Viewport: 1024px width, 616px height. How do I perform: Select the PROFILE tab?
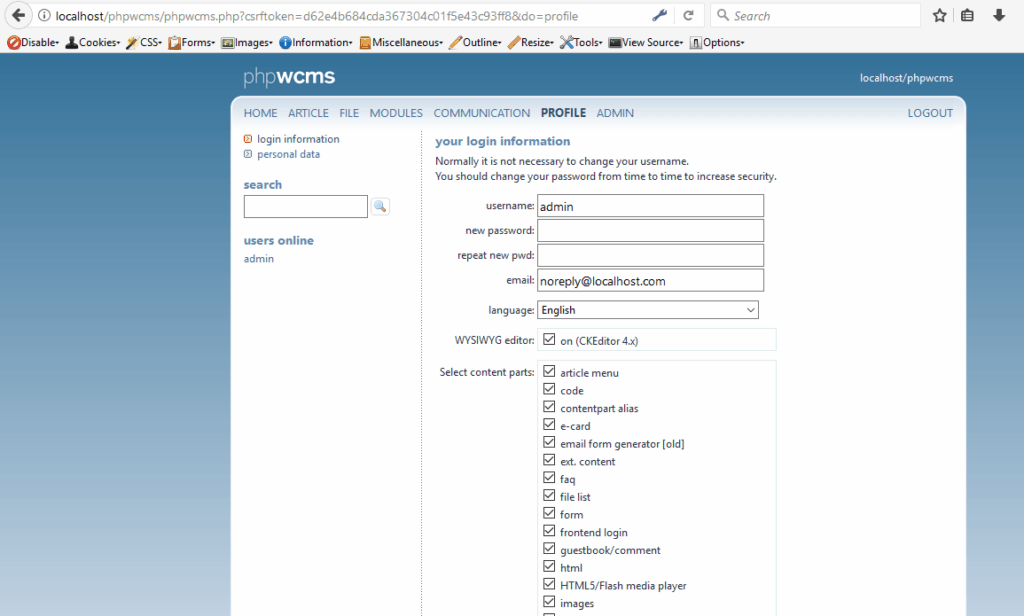tap(564, 113)
